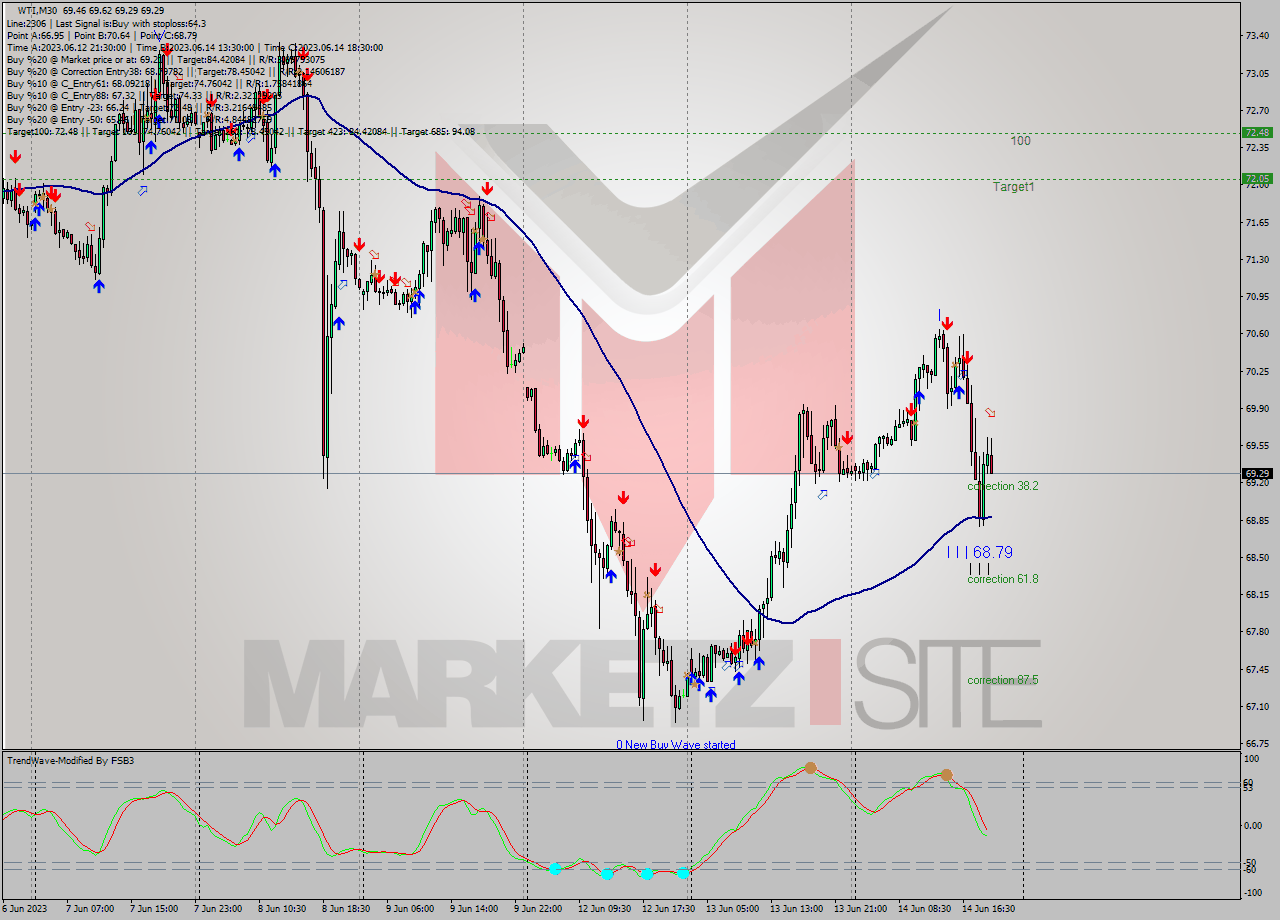Click the 'TrendWave-Modified By FSB3' indicator title
This screenshot has height=920, width=1280.
tap(70, 761)
